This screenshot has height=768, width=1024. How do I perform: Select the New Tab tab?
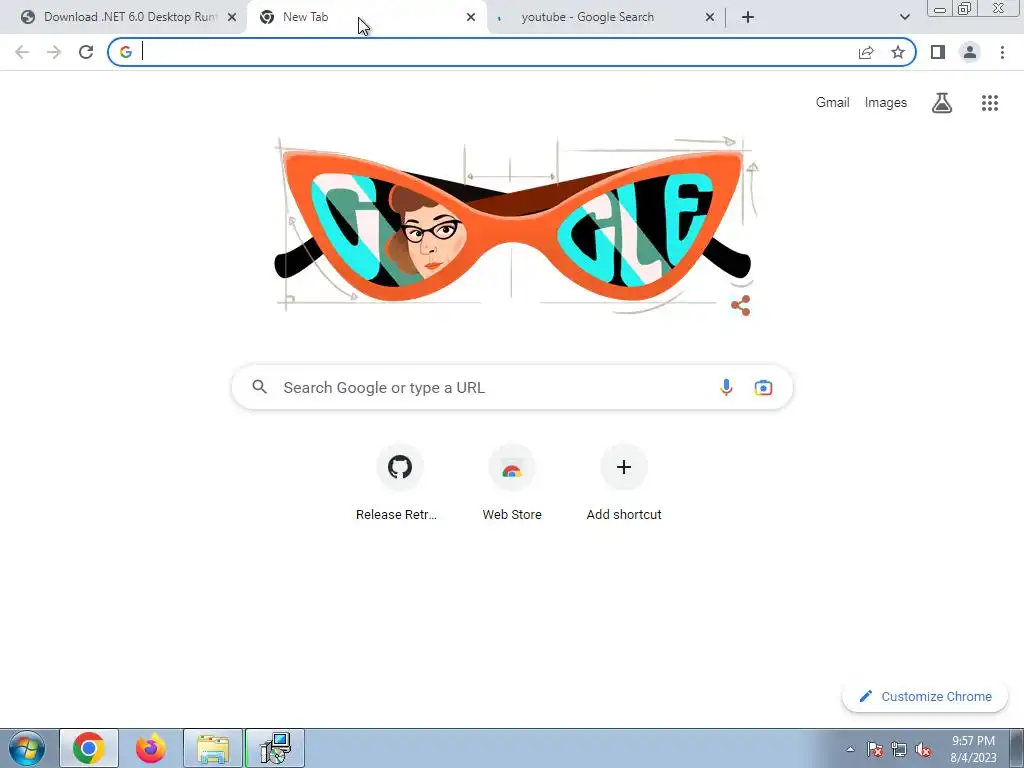coord(366,17)
